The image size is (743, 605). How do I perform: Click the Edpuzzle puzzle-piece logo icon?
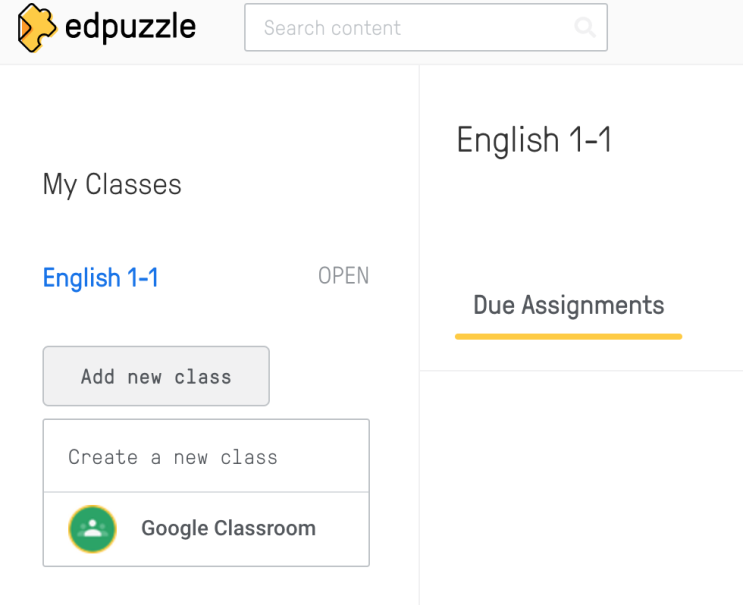click(37, 28)
